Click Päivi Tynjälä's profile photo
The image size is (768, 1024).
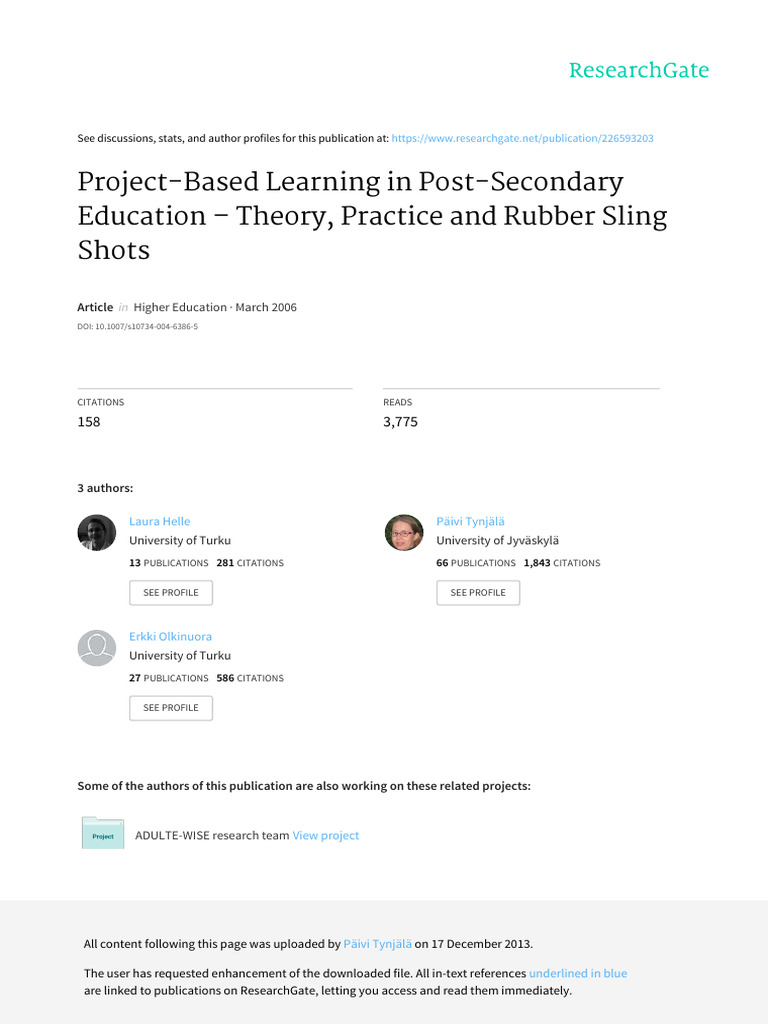pyautogui.click(x=404, y=533)
